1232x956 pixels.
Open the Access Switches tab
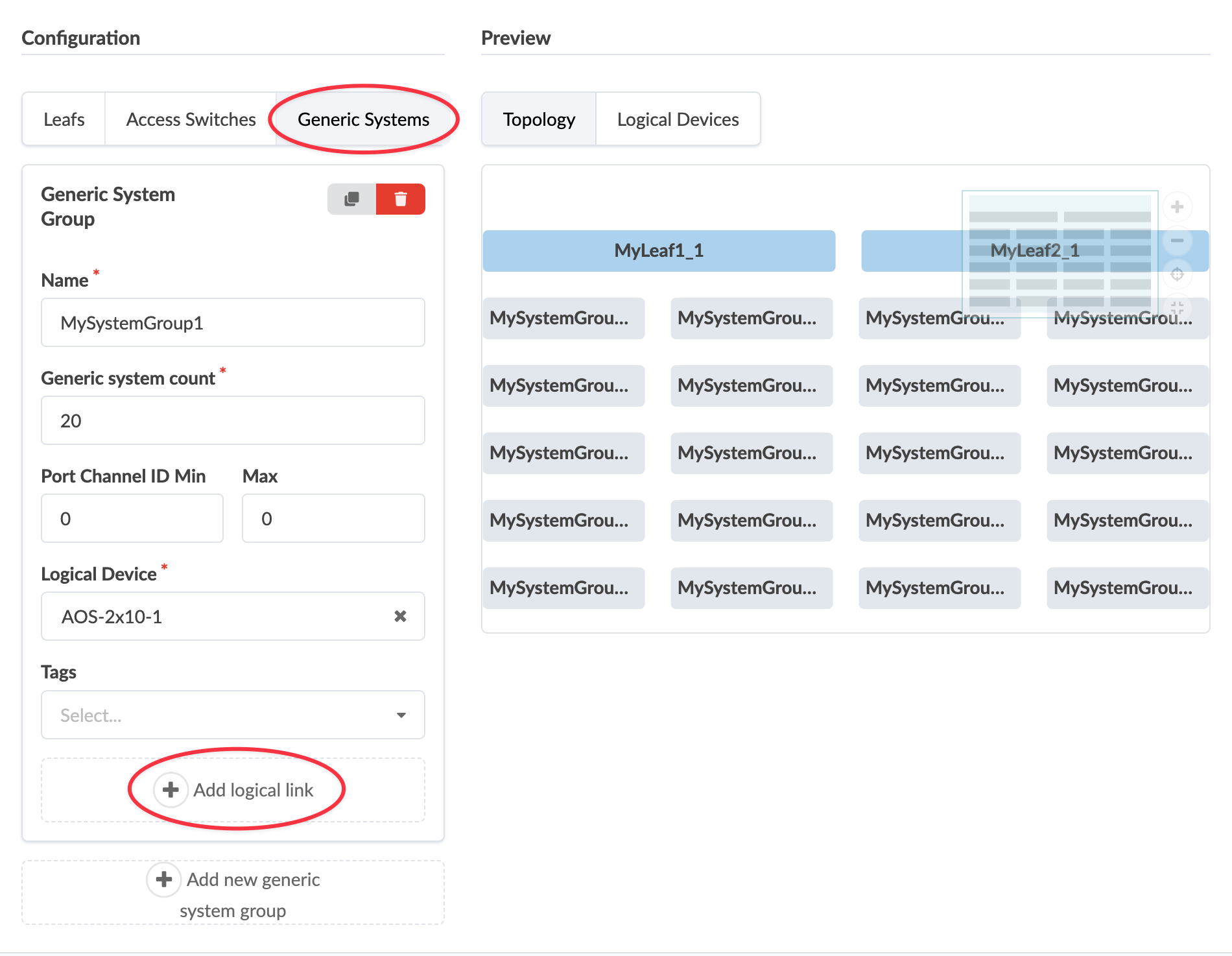(191, 119)
